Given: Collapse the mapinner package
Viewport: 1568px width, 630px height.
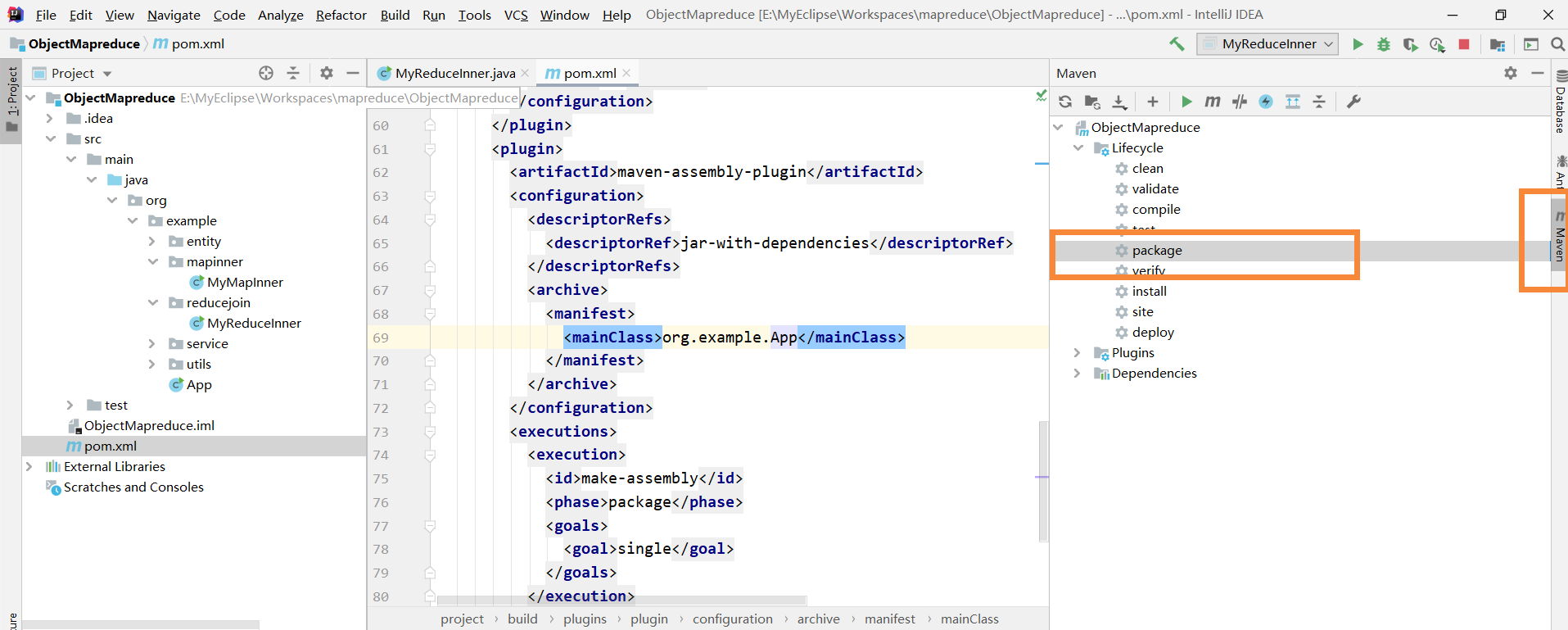Looking at the screenshot, I should [152, 262].
